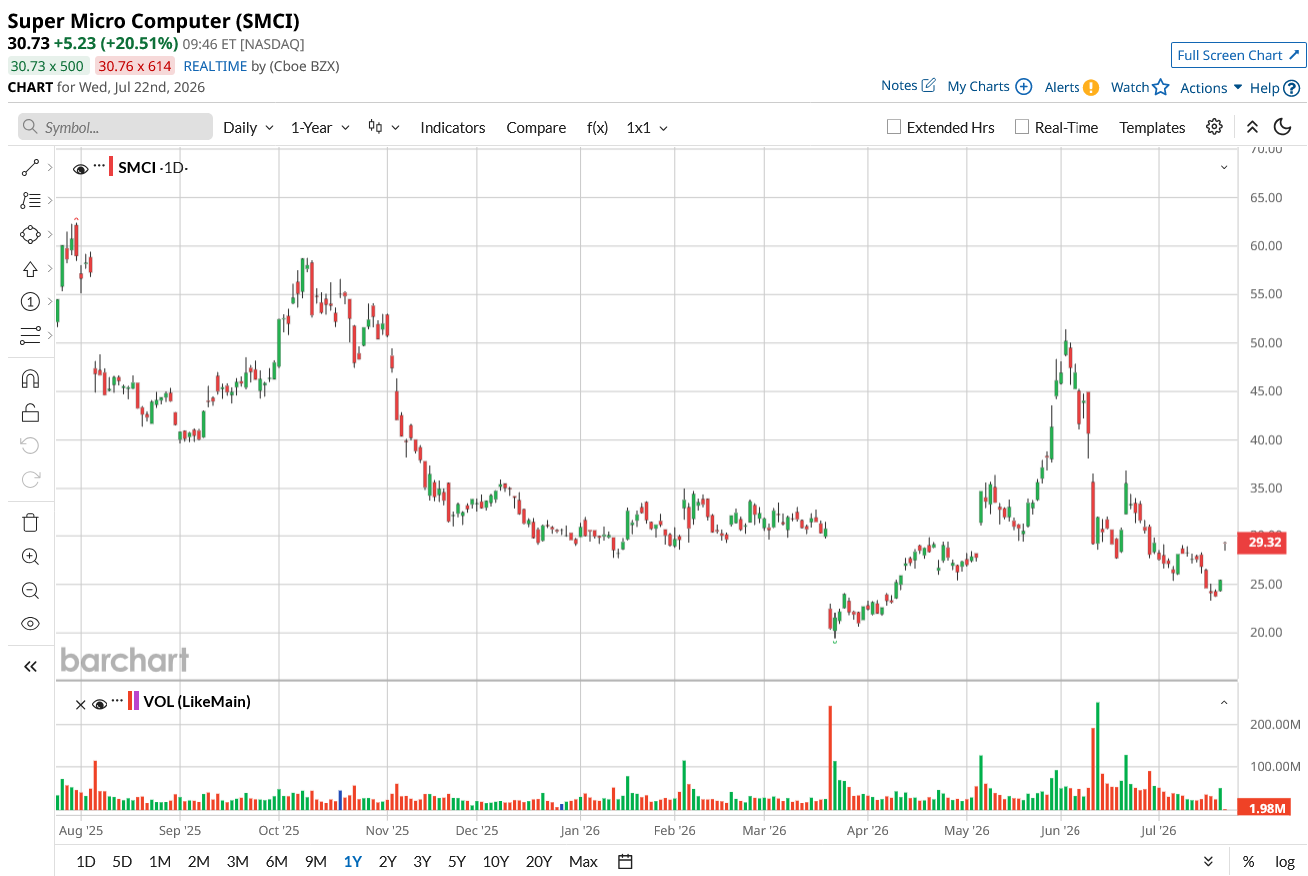Open the candlestick chart type dropdown

[384, 127]
